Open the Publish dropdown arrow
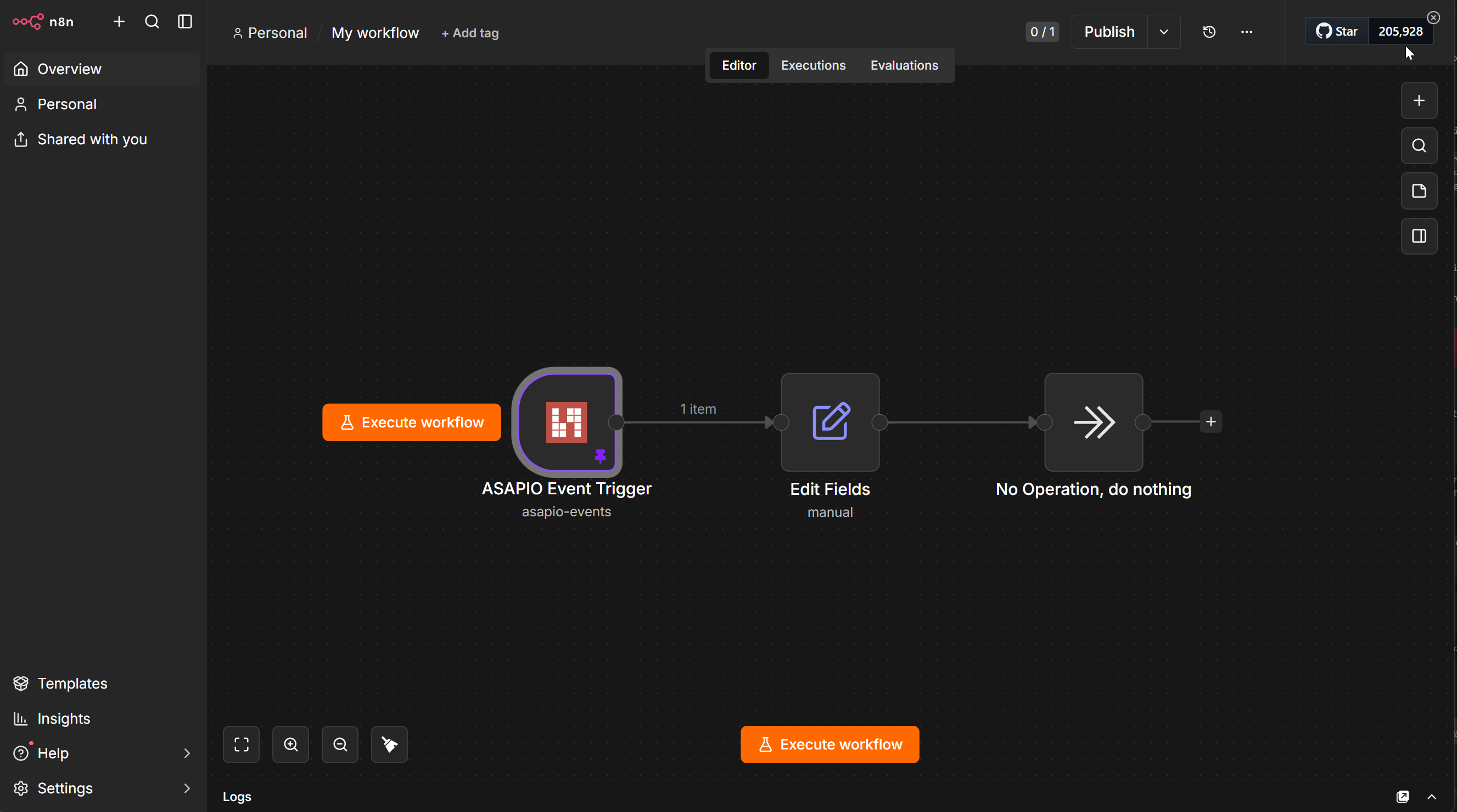 1163,32
